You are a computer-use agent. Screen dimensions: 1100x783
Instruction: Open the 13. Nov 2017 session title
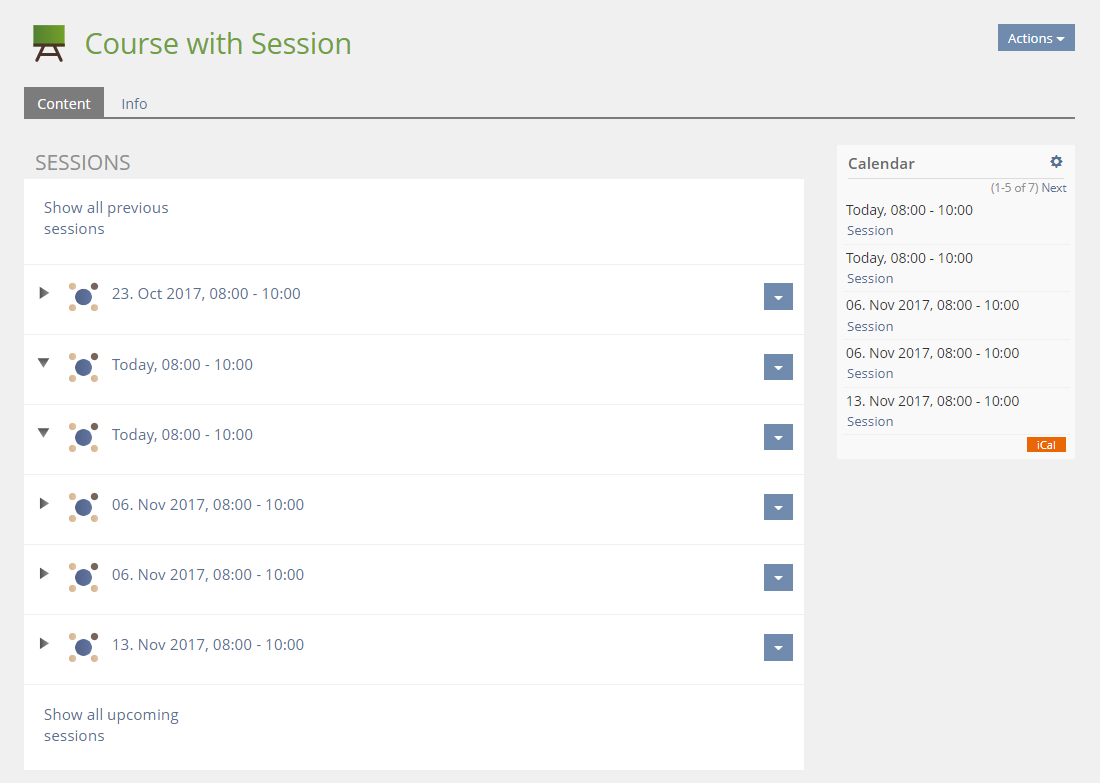click(208, 645)
